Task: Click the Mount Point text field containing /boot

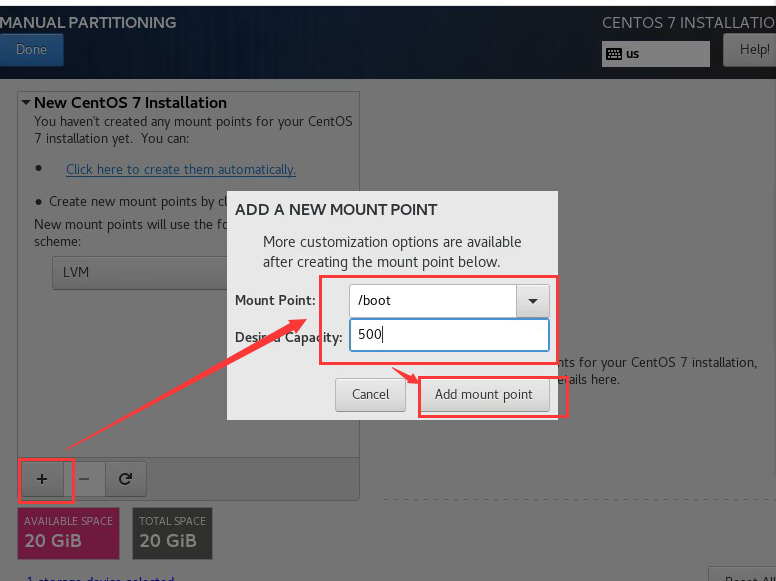Action: pos(431,301)
